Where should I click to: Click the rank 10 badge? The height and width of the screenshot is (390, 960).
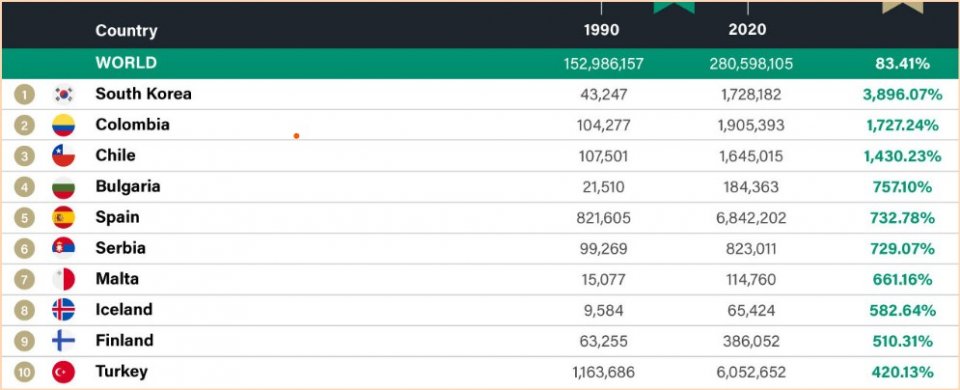[24, 372]
